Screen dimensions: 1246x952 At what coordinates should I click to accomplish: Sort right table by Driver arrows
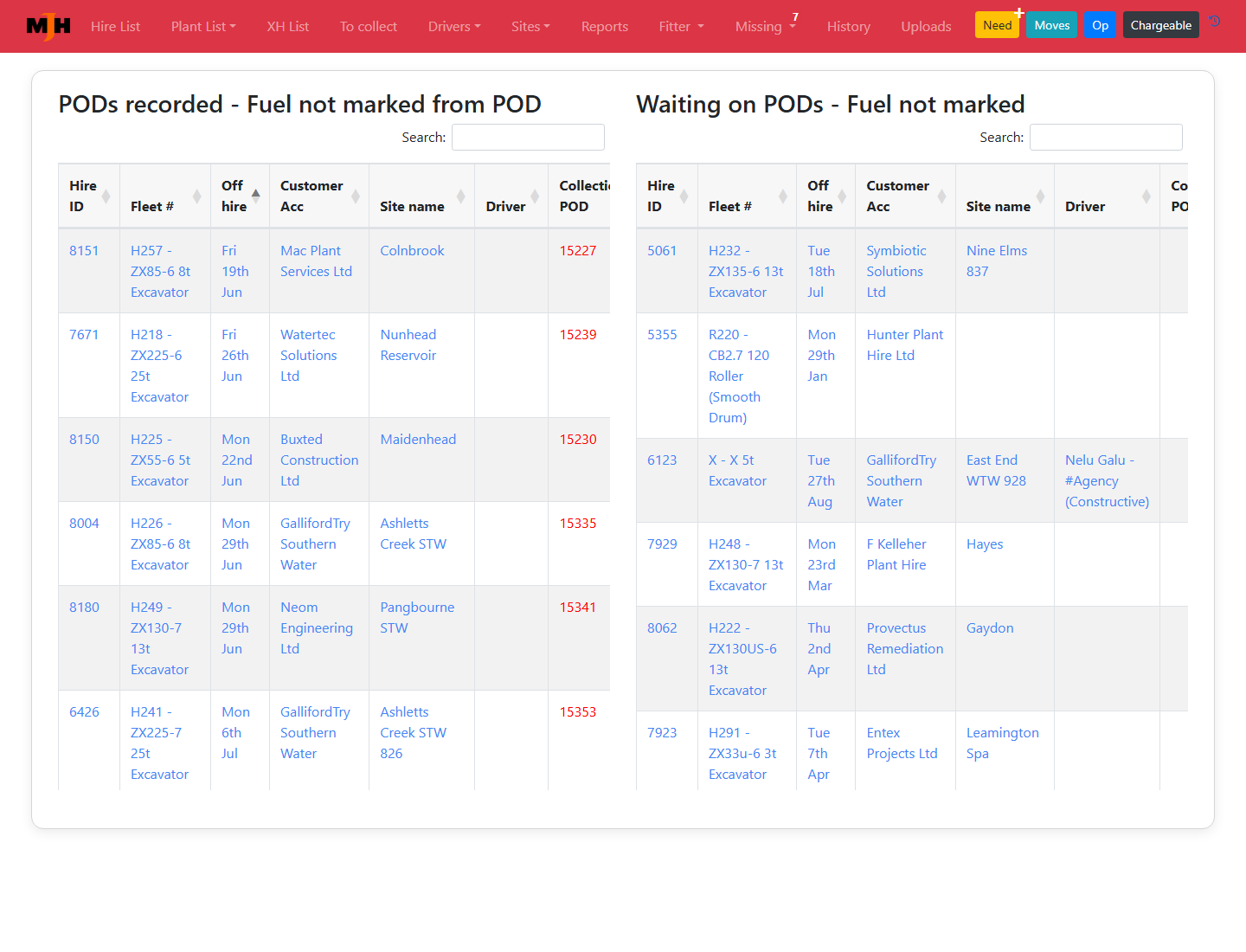1146,196
